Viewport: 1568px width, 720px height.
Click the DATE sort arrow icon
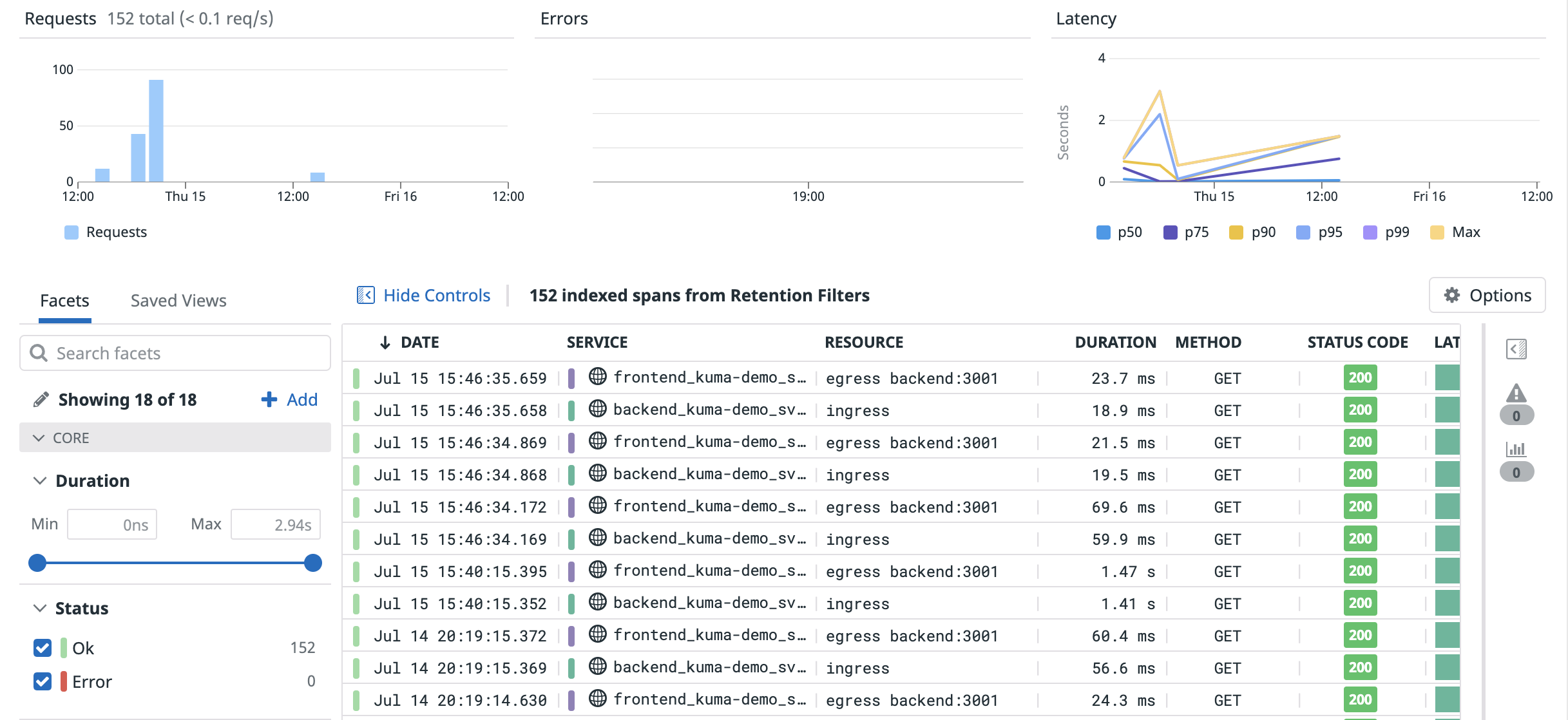click(385, 343)
